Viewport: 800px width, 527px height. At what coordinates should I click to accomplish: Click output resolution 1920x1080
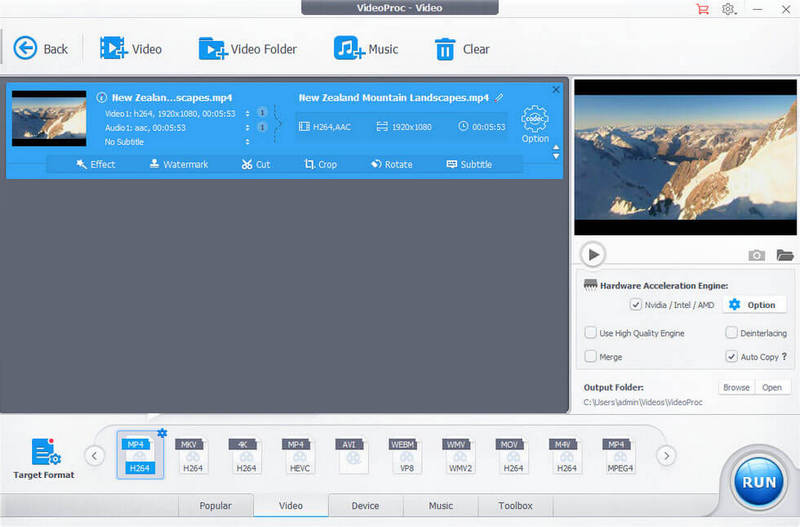point(404,127)
